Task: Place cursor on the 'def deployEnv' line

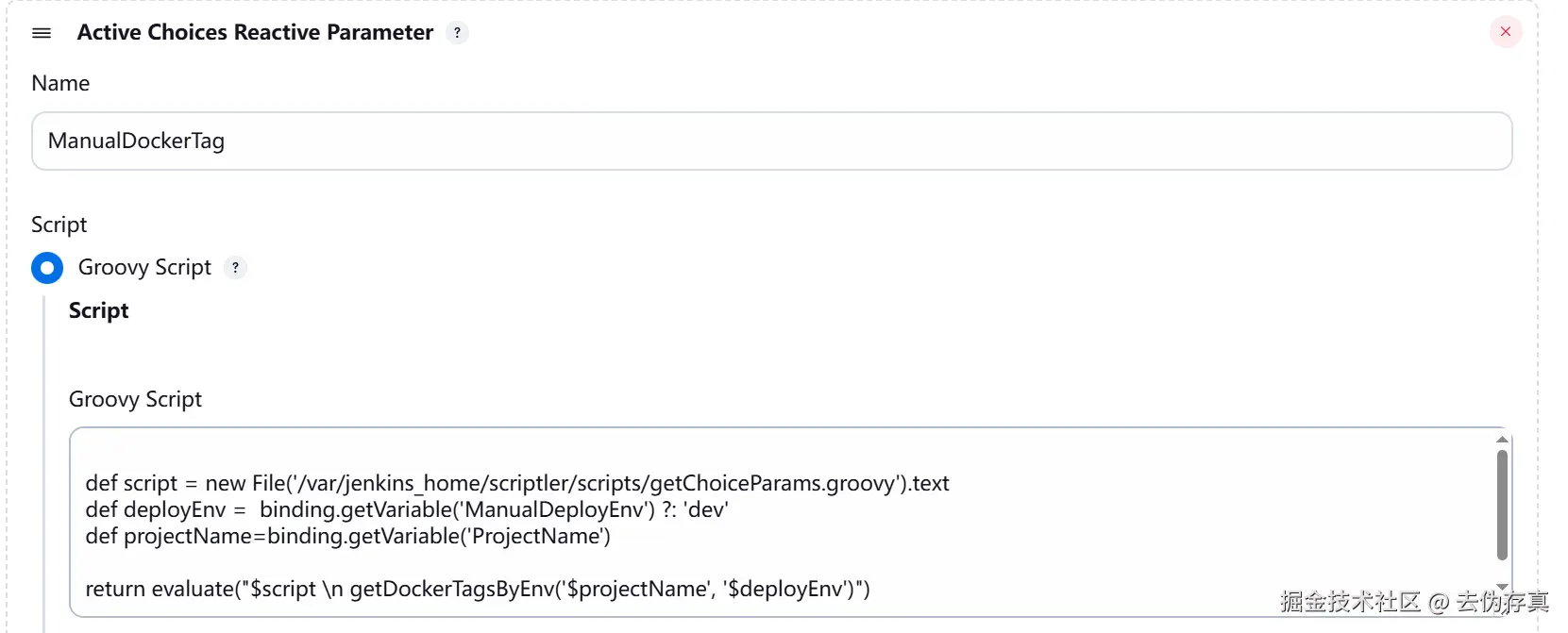Action: (407, 510)
